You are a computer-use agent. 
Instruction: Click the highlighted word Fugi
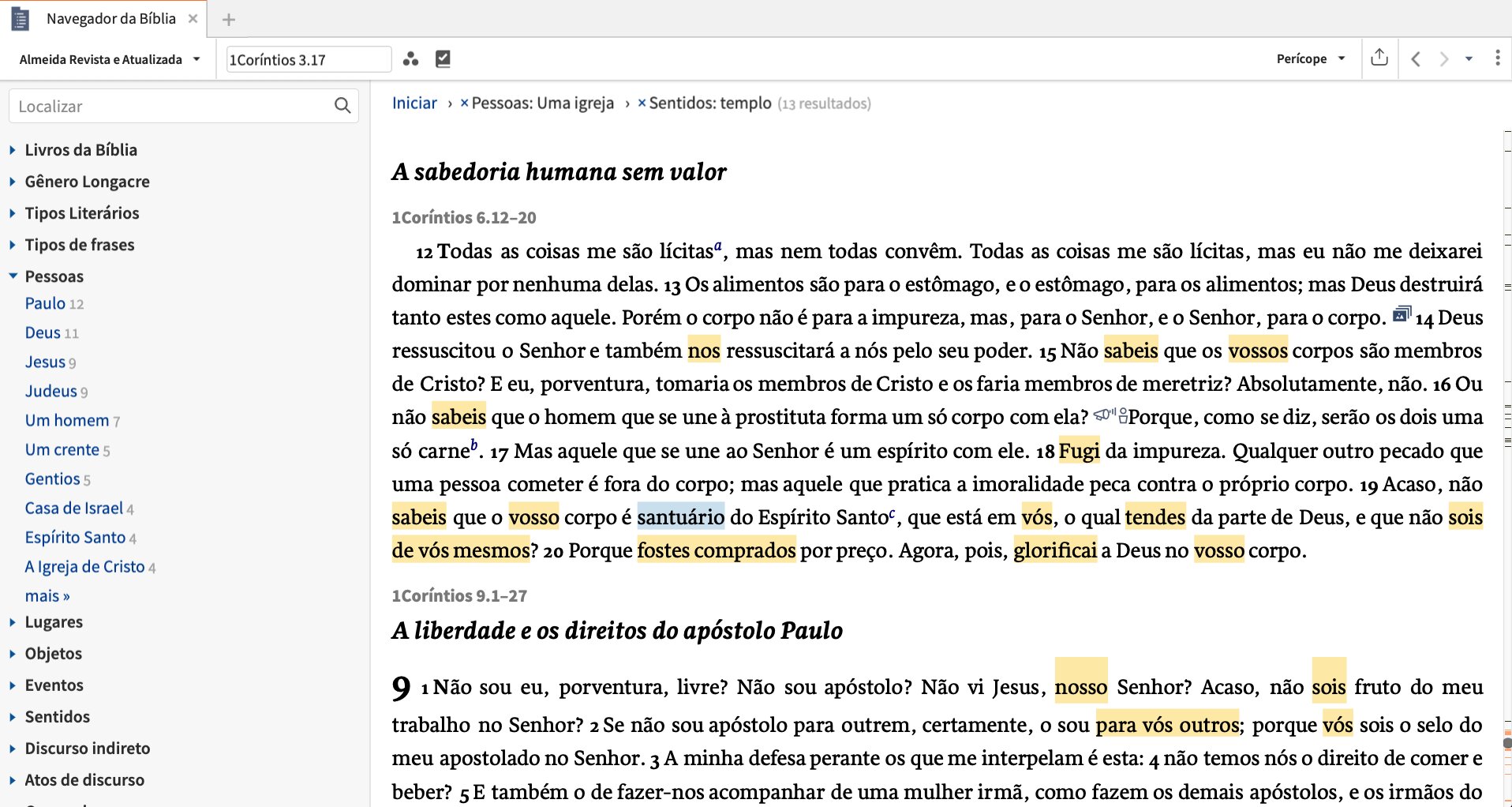pyautogui.click(x=1079, y=451)
